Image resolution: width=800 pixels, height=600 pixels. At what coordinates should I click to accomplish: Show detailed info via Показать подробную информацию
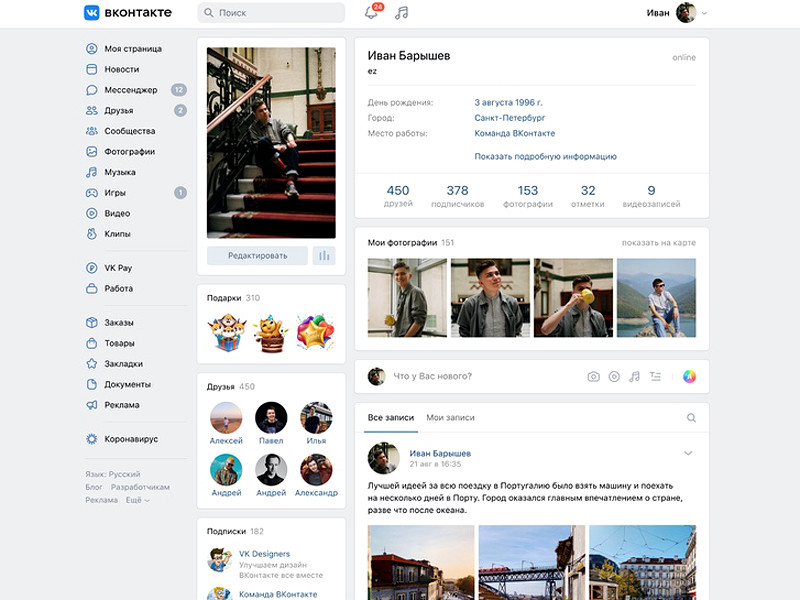tap(545, 156)
